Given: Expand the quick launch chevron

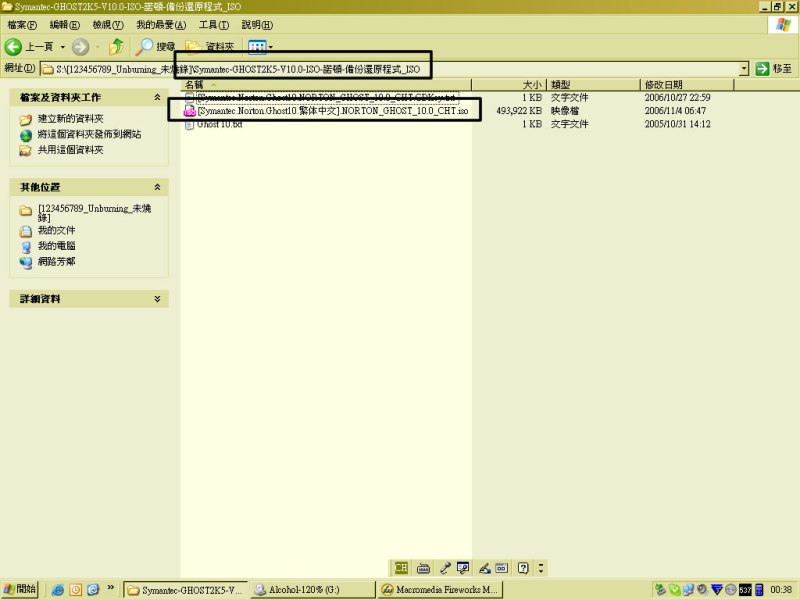Looking at the screenshot, I should coord(110,588).
